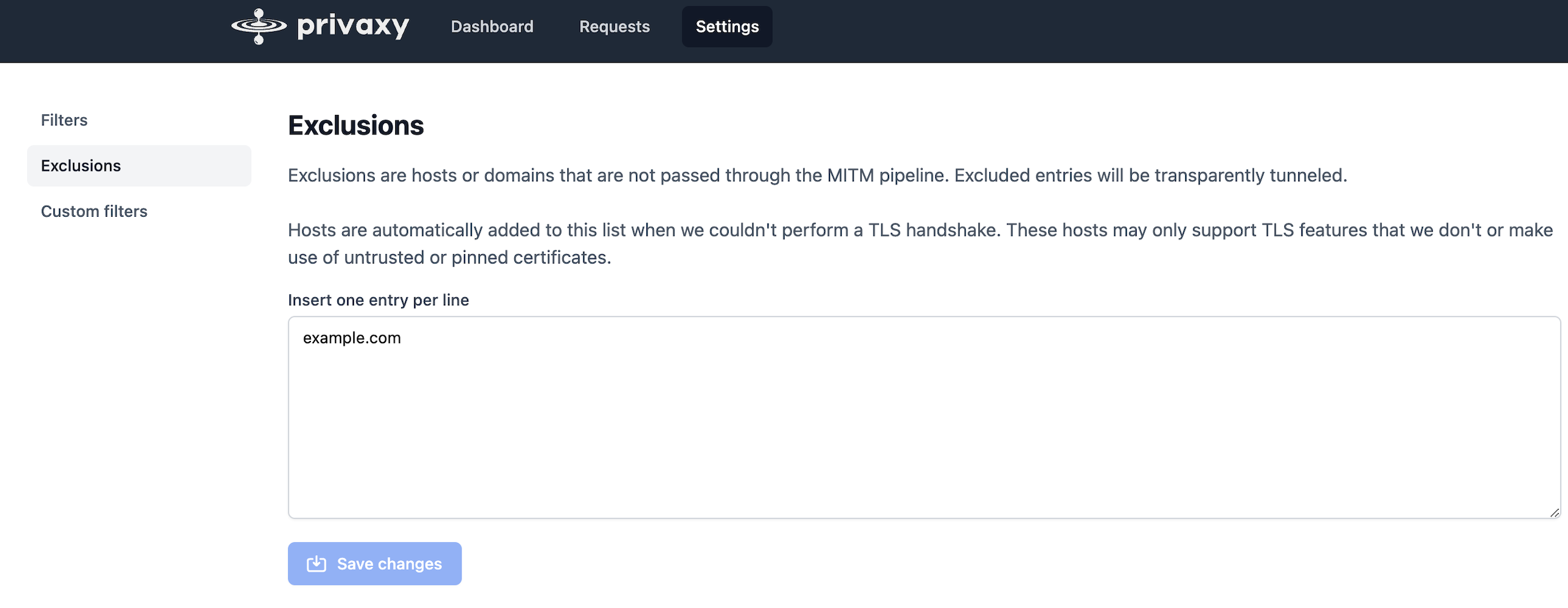Viewport: 1568px width, 608px height.
Task: Focus the empty area of exclusions textarea
Action: (924, 436)
